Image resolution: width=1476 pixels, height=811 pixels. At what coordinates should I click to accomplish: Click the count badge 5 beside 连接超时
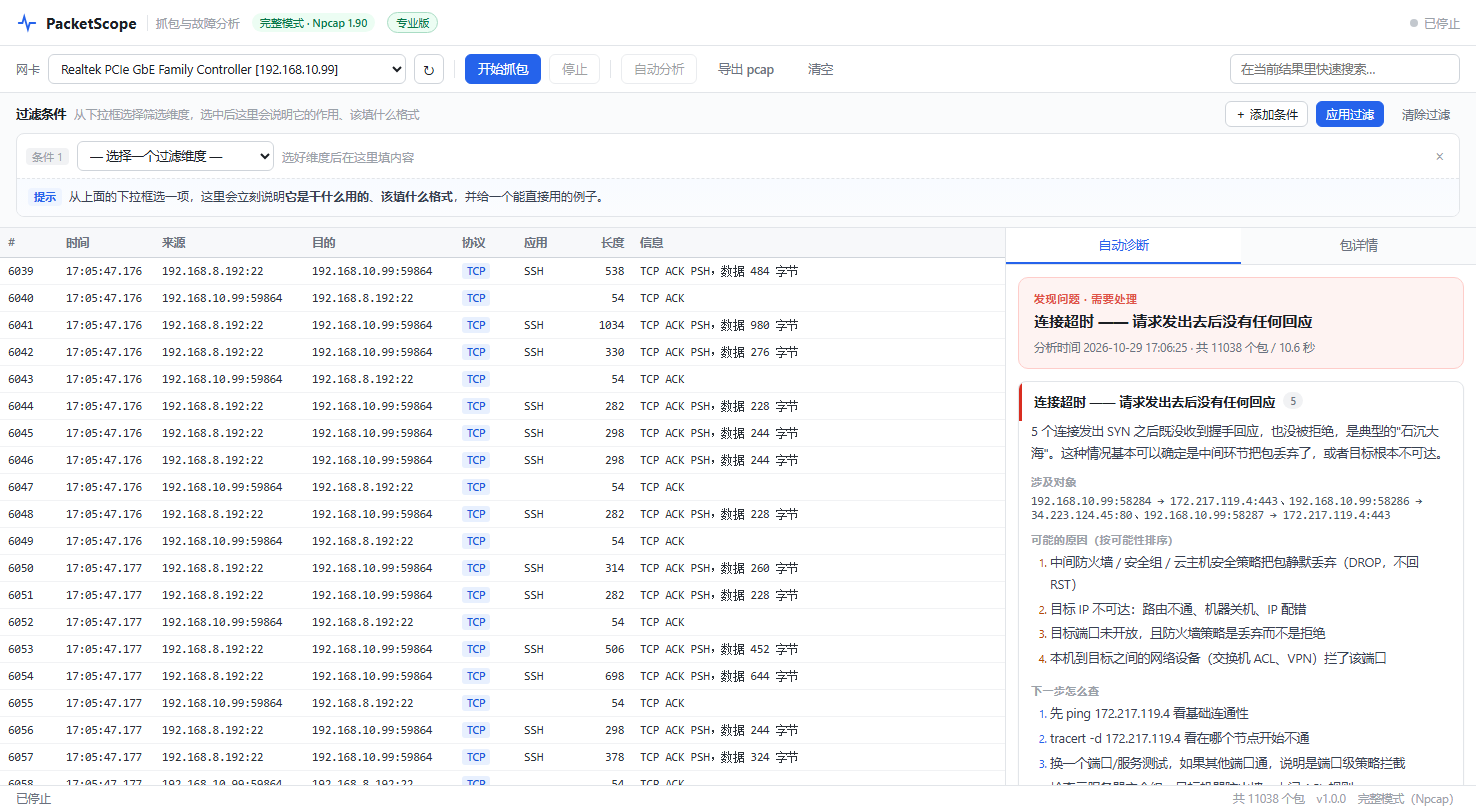click(1293, 401)
